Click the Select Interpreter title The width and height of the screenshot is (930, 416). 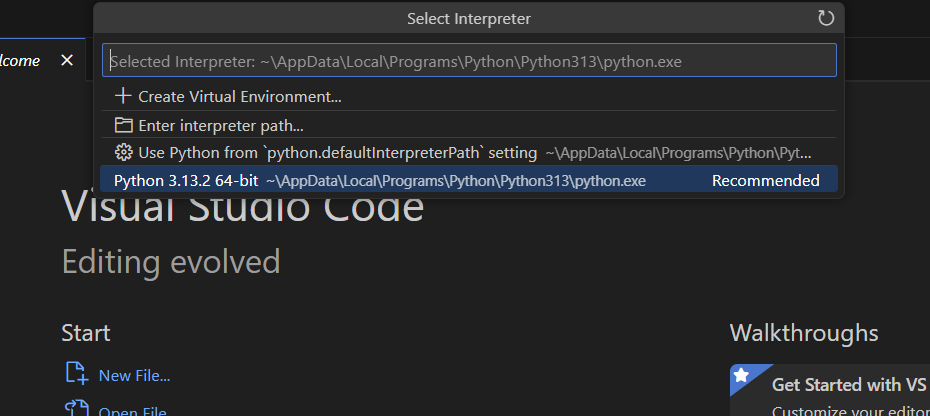(x=469, y=19)
